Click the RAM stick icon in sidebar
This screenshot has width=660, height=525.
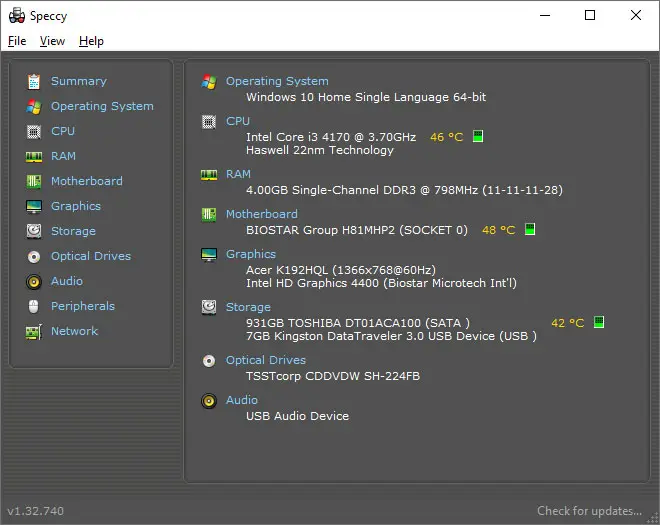(34, 157)
